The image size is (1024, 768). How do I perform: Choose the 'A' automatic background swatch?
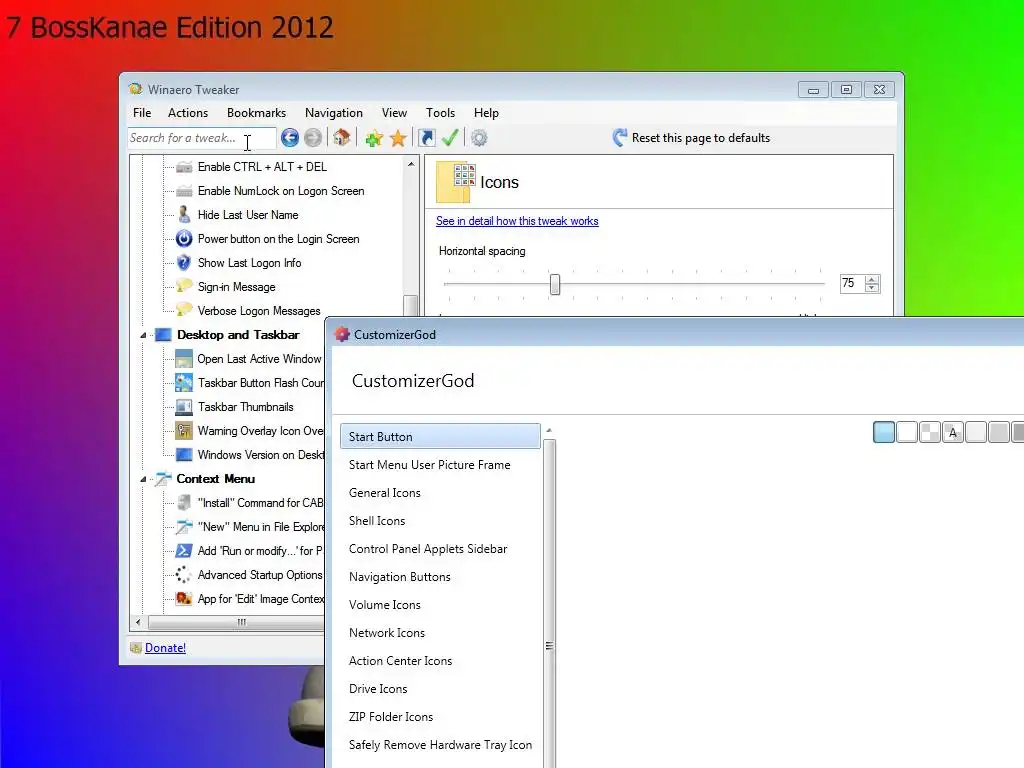[953, 432]
